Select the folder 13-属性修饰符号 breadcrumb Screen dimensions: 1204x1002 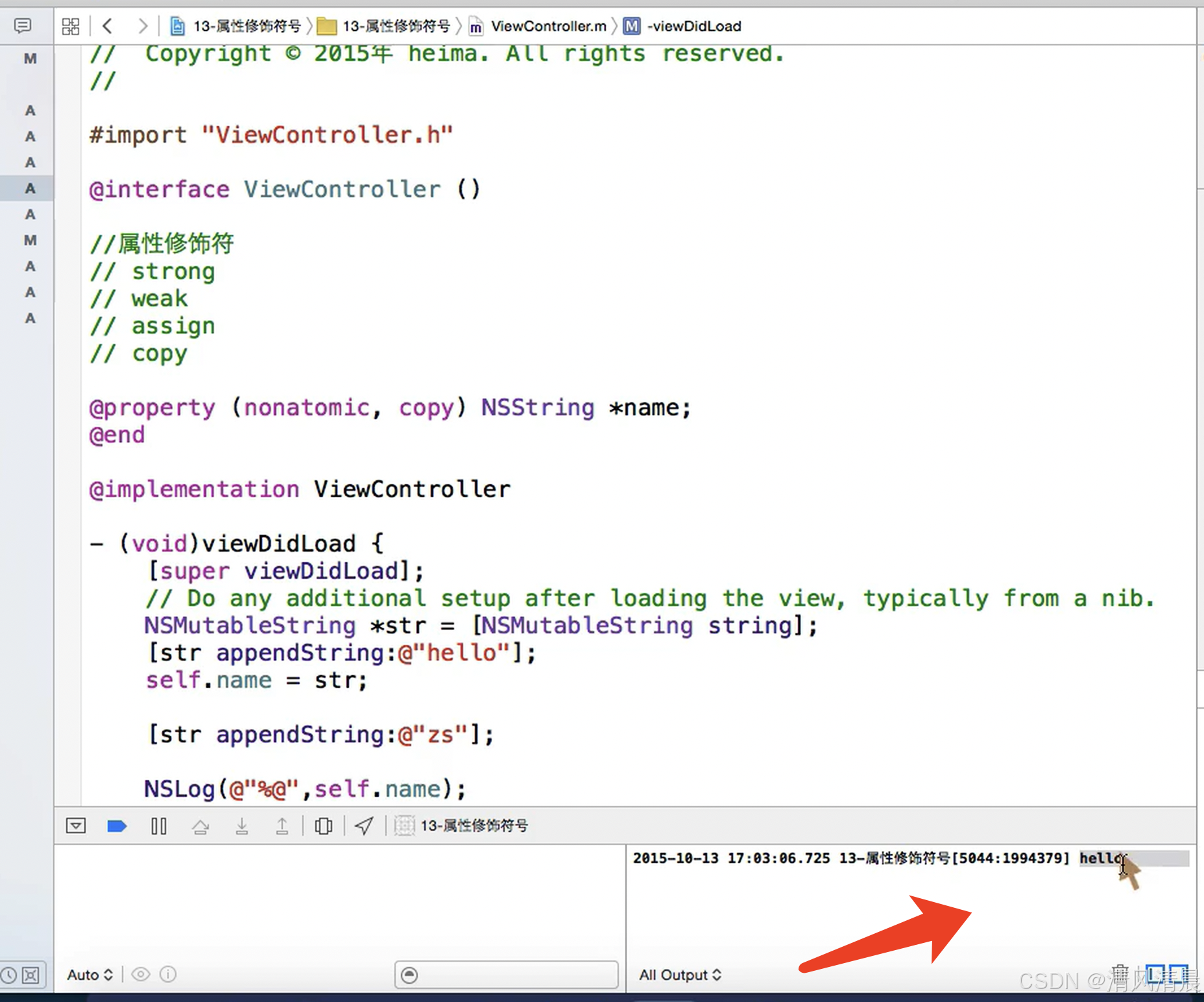383,26
